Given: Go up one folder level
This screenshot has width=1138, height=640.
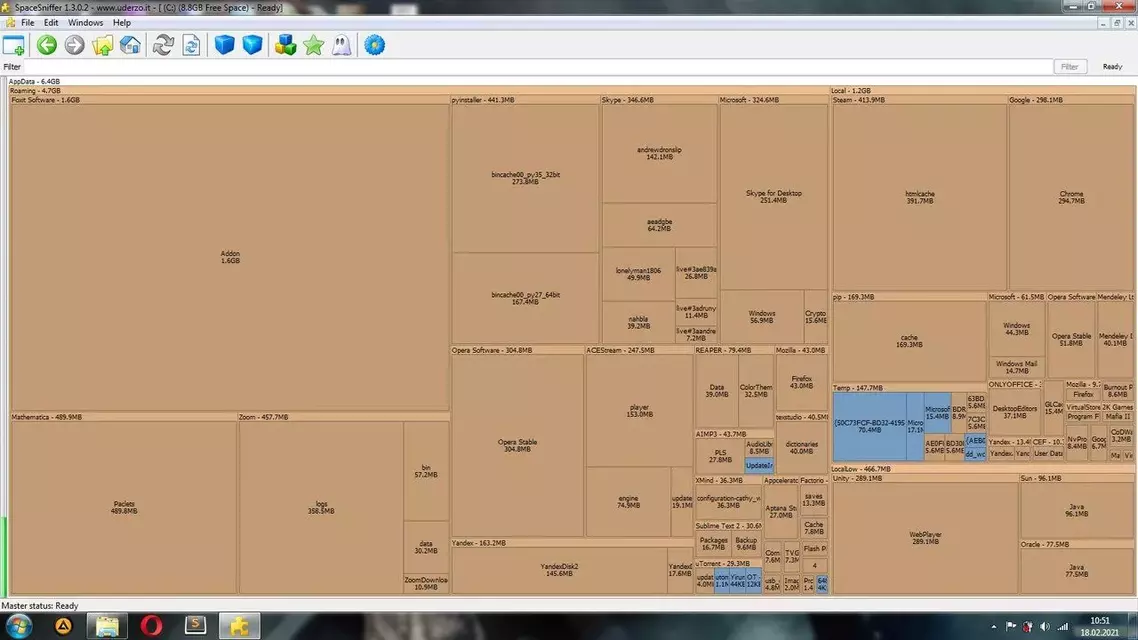Looking at the screenshot, I should pyautogui.click(x=102, y=45).
